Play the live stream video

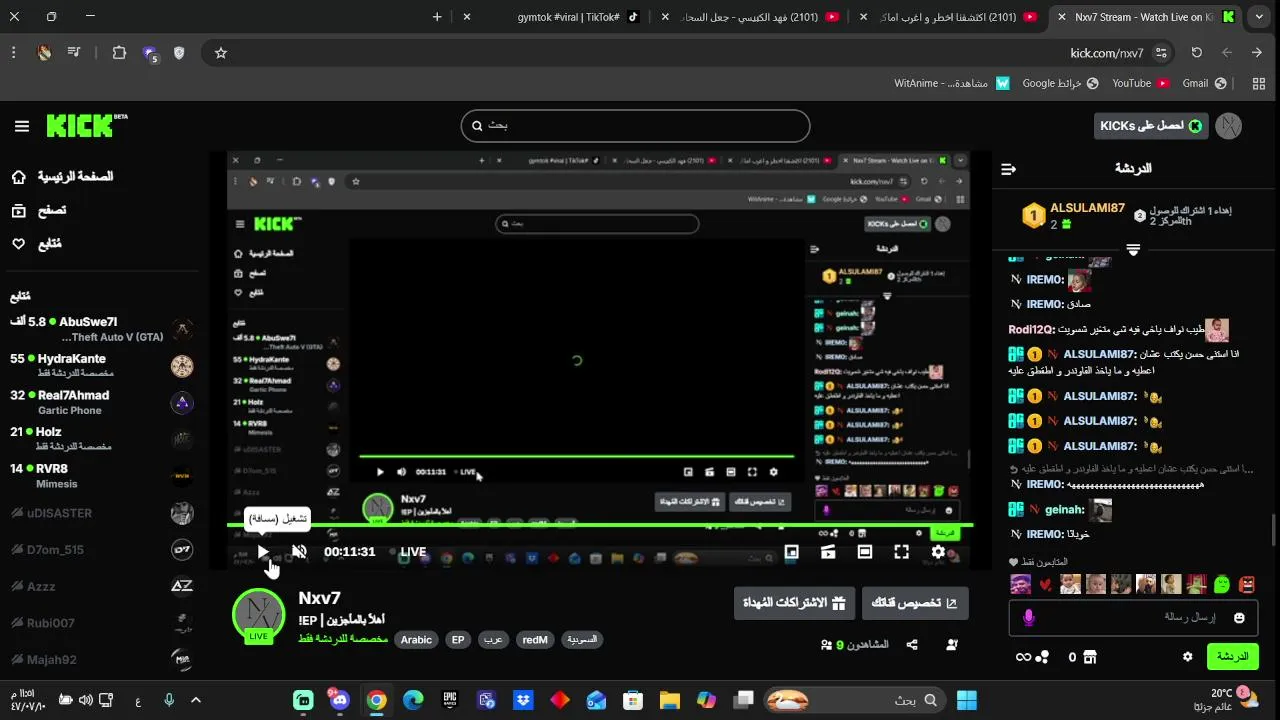[262, 551]
